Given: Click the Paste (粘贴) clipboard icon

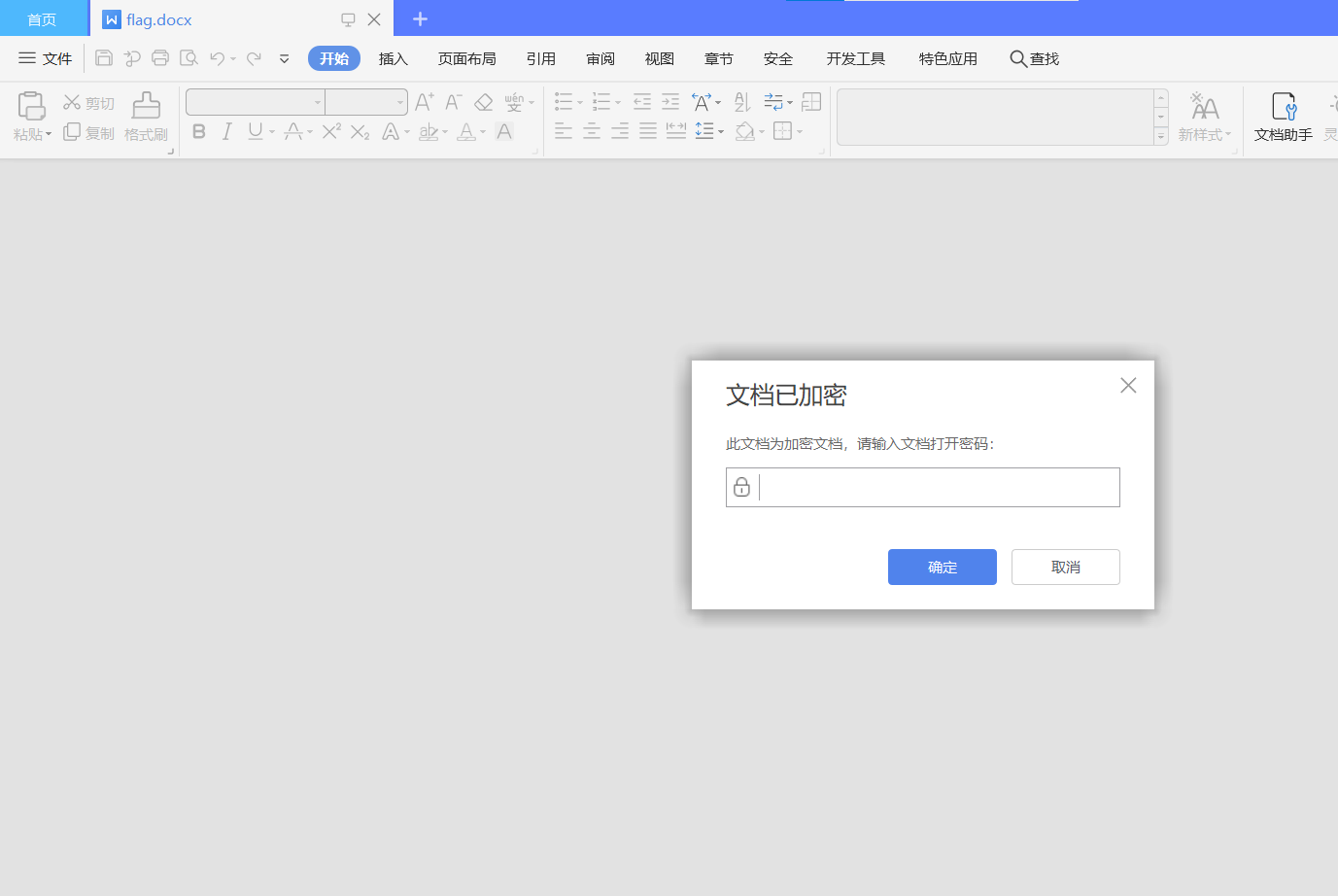Looking at the screenshot, I should point(31,106).
